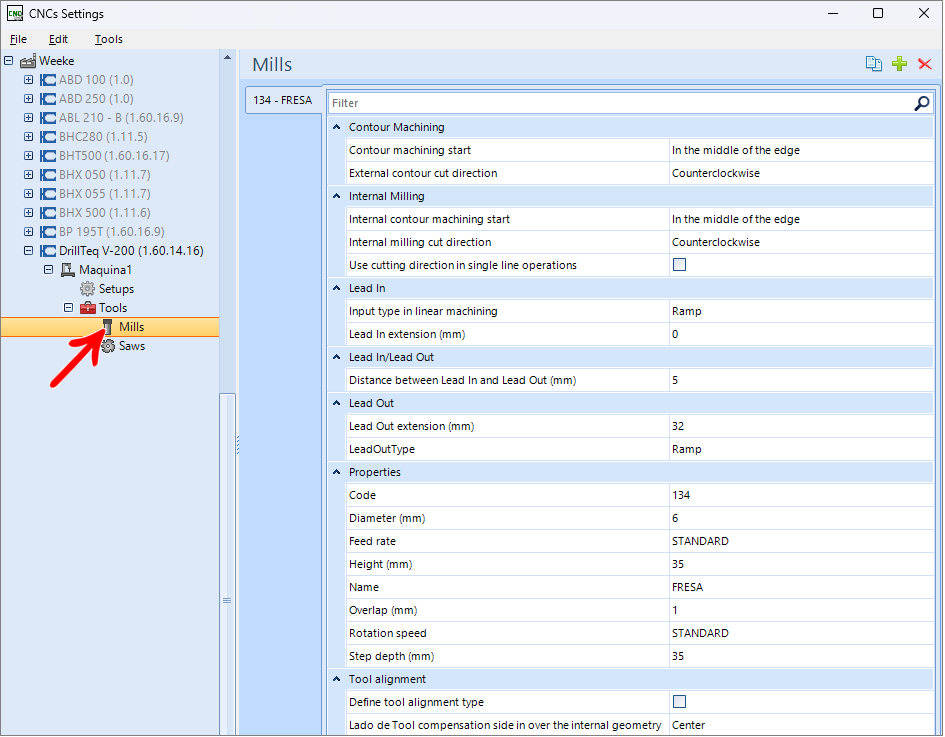Click the BHX 055 machine icon
Image resolution: width=945 pixels, height=737 pixels.
48,194
